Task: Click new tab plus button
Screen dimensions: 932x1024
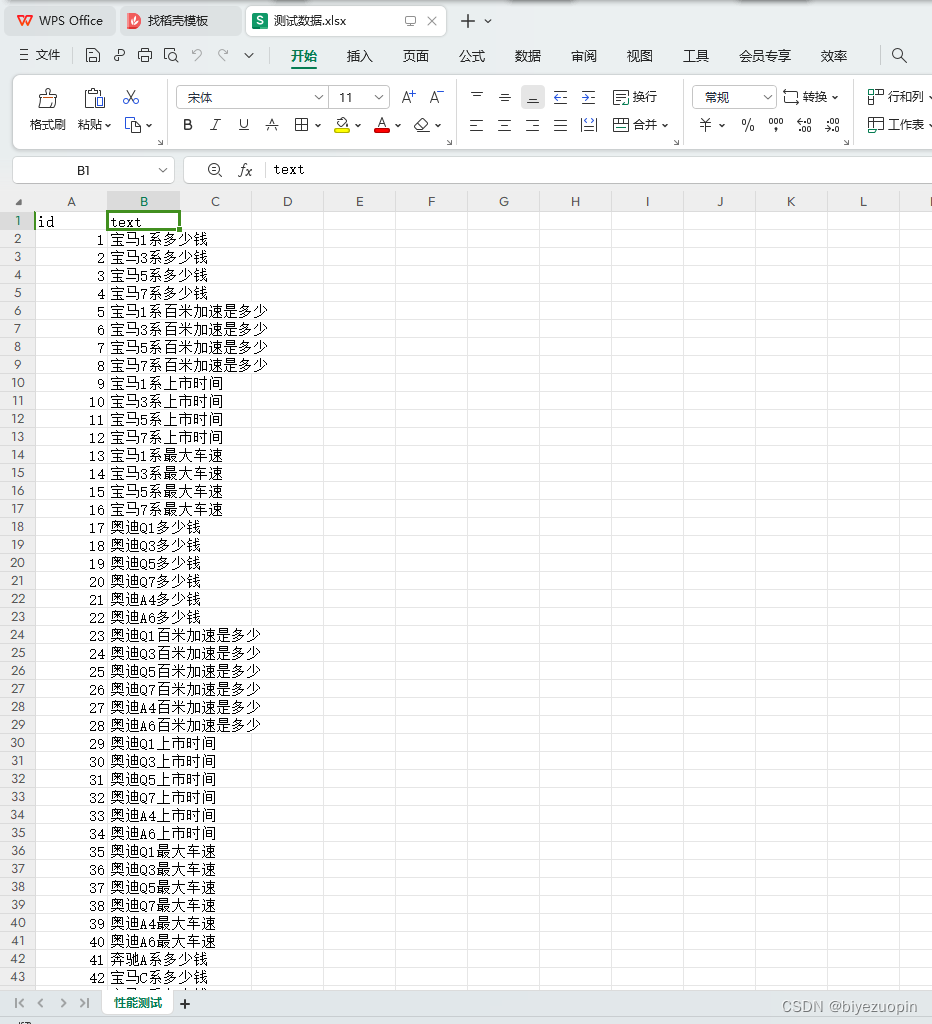Action: [x=468, y=21]
